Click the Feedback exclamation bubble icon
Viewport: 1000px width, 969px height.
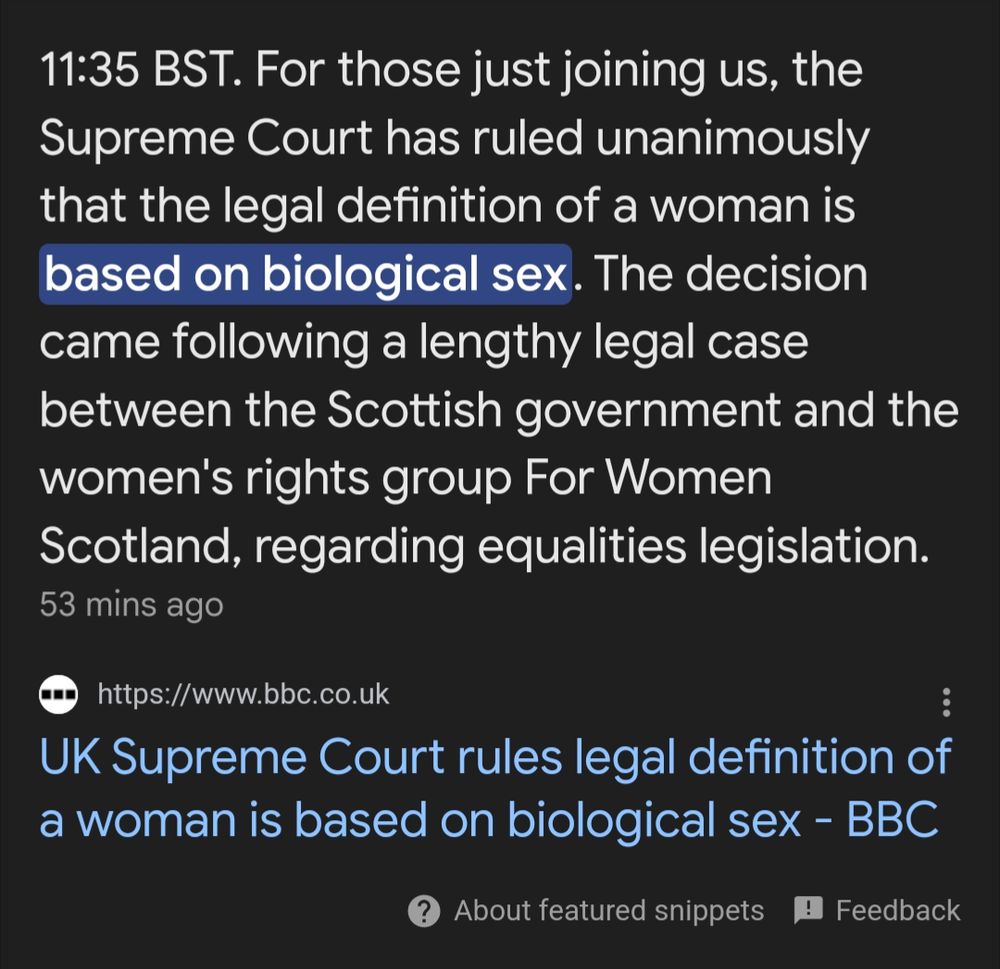(x=807, y=910)
